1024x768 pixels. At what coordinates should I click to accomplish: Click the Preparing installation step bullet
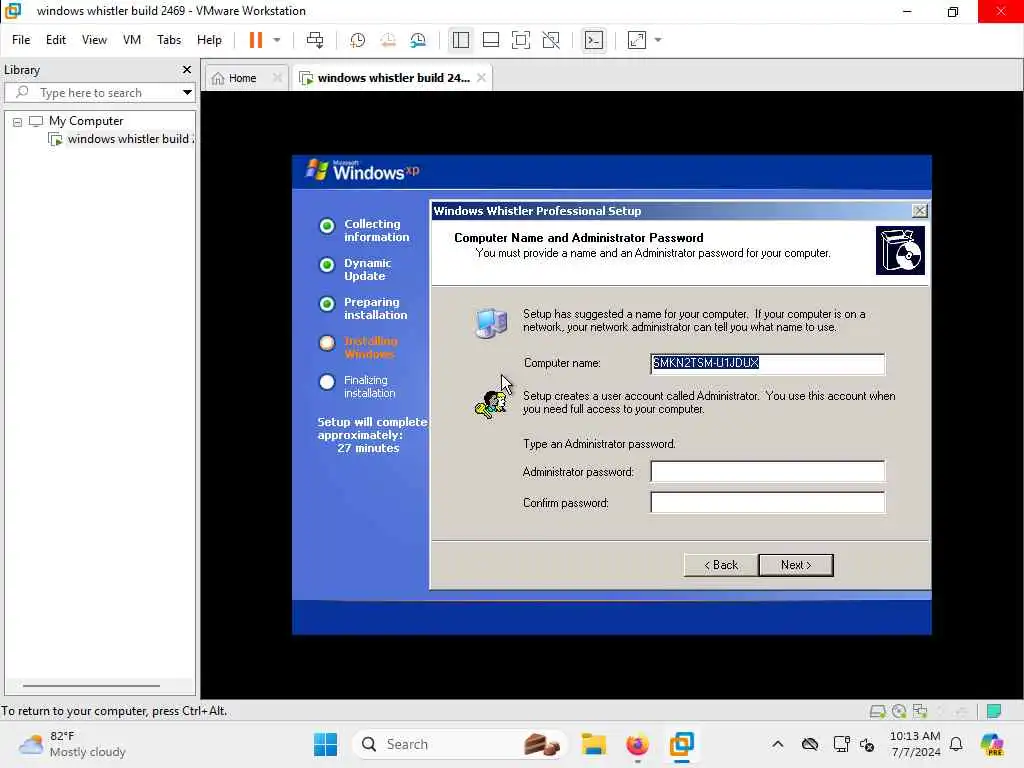(327, 304)
